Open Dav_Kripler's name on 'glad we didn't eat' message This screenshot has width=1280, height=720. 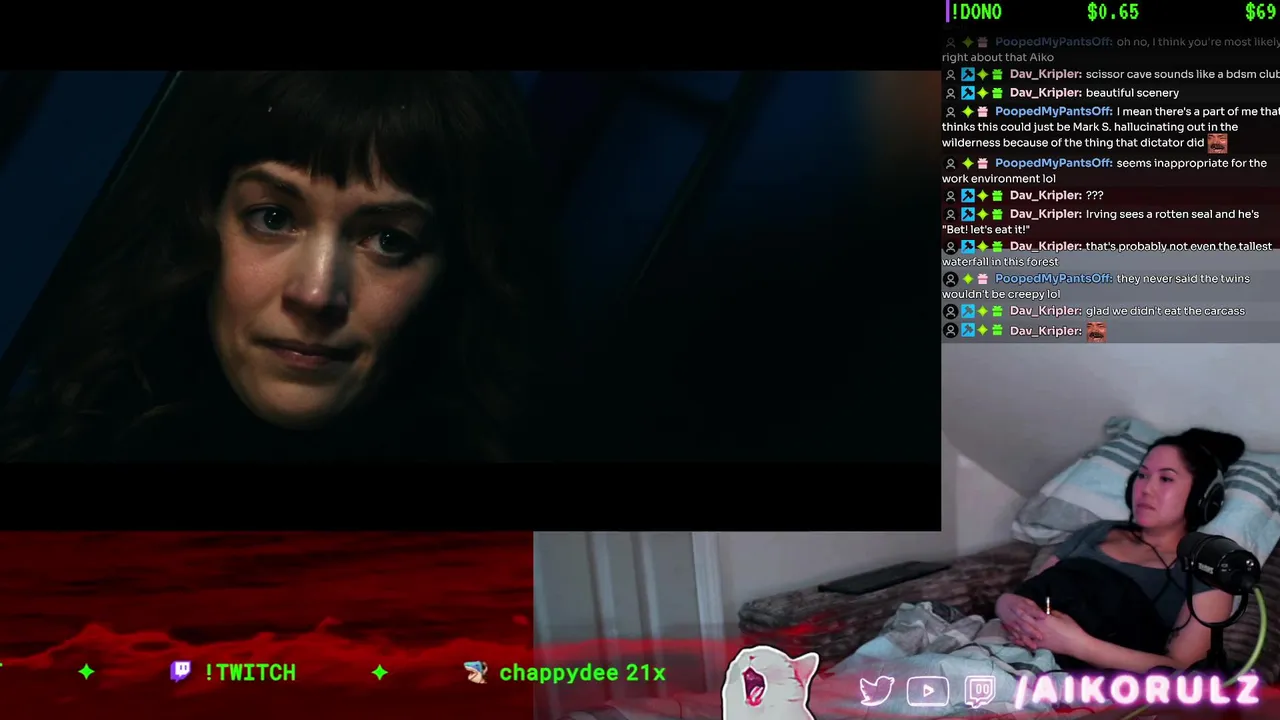(1045, 311)
